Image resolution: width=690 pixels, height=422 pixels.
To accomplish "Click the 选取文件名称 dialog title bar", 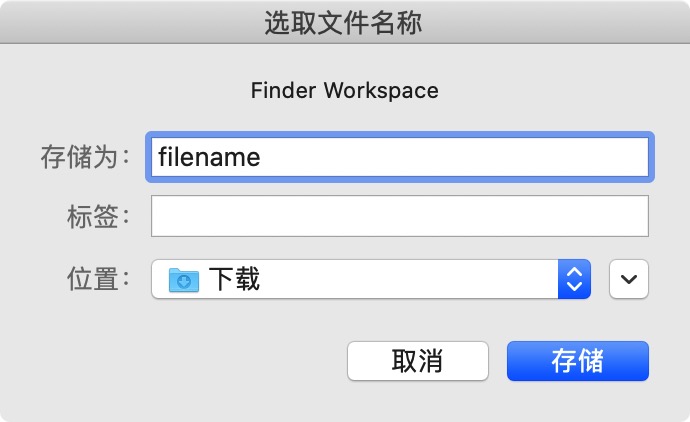I will [344, 24].
